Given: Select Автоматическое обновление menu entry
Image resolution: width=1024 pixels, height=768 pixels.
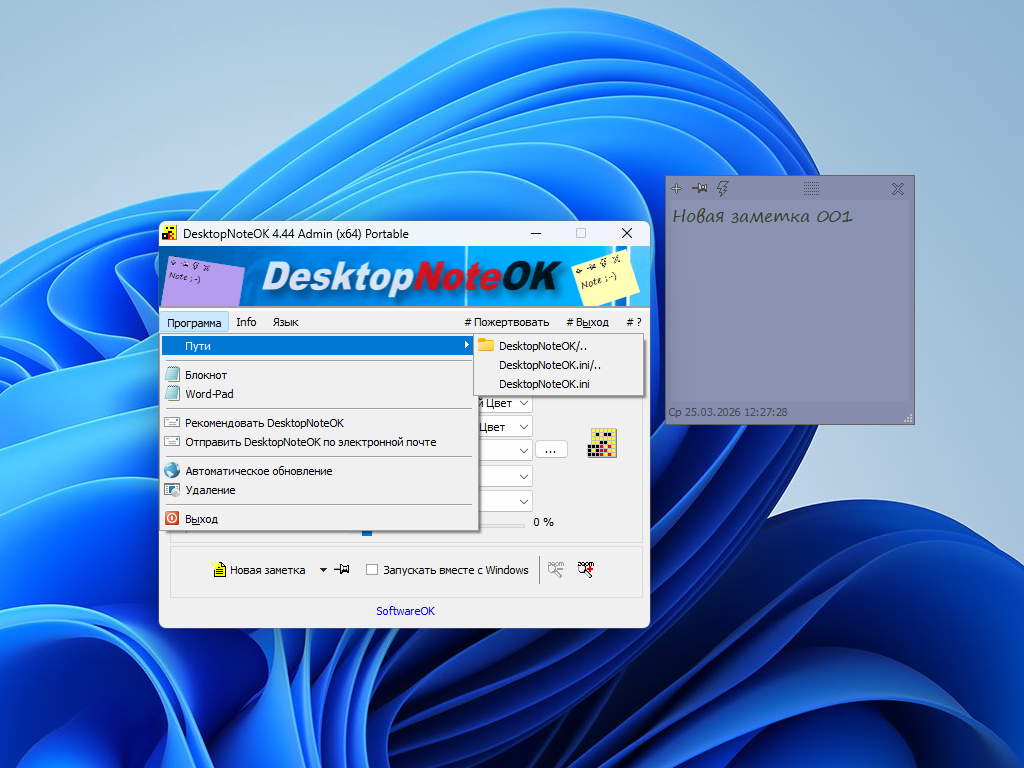Looking at the screenshot, I should (317, 471).
